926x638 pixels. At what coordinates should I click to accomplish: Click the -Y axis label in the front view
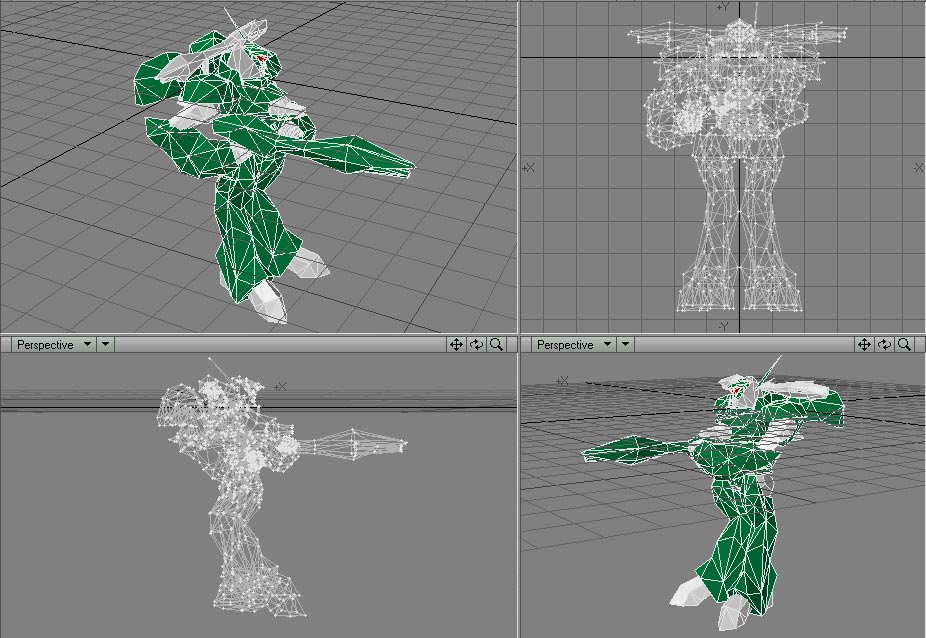723,326
